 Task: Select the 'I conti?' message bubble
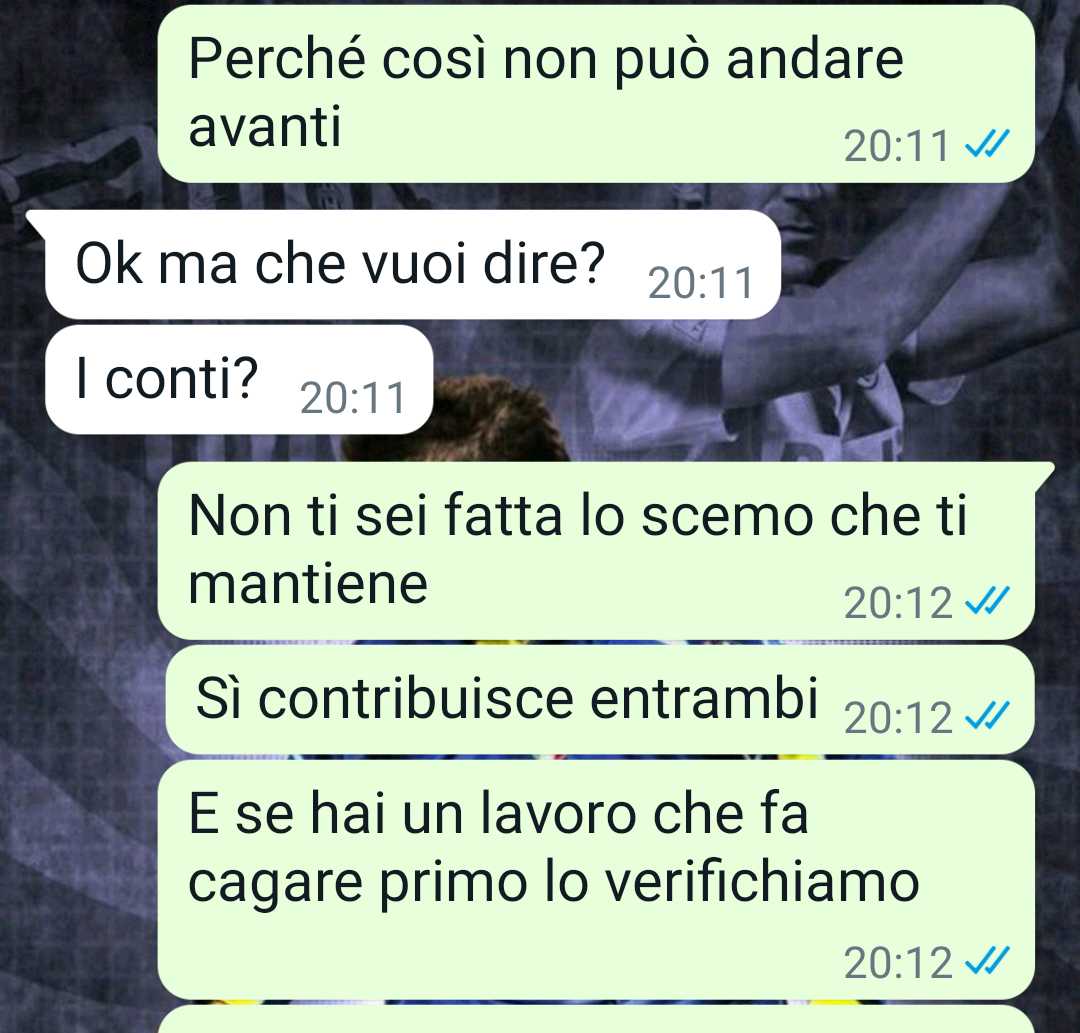pyautogui.click(x=239, y=379)
